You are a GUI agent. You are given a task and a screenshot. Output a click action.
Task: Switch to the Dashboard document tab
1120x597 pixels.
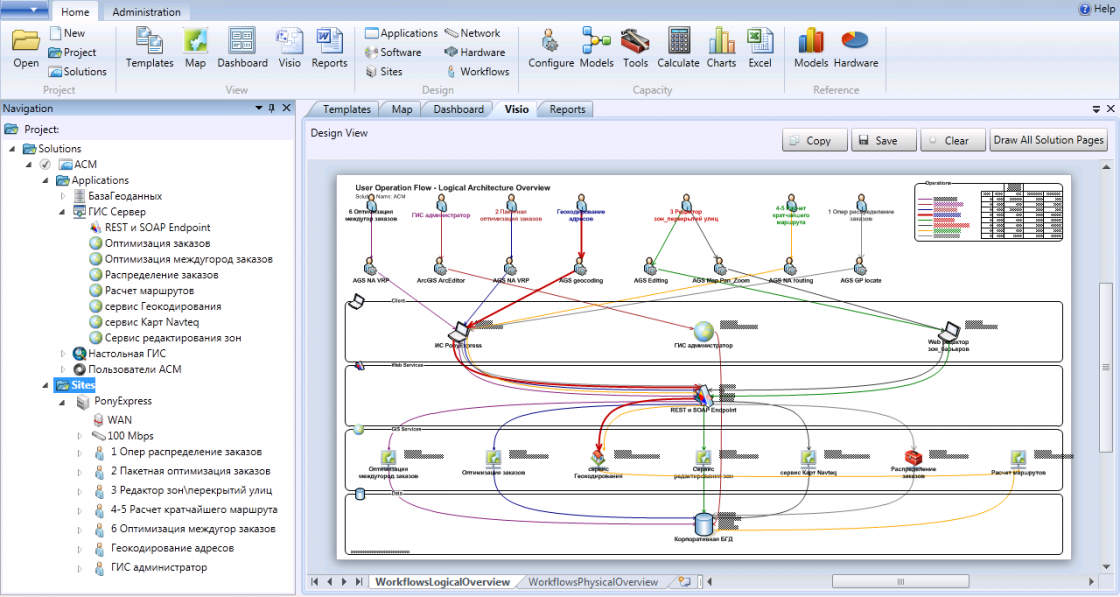coord(458,109)
